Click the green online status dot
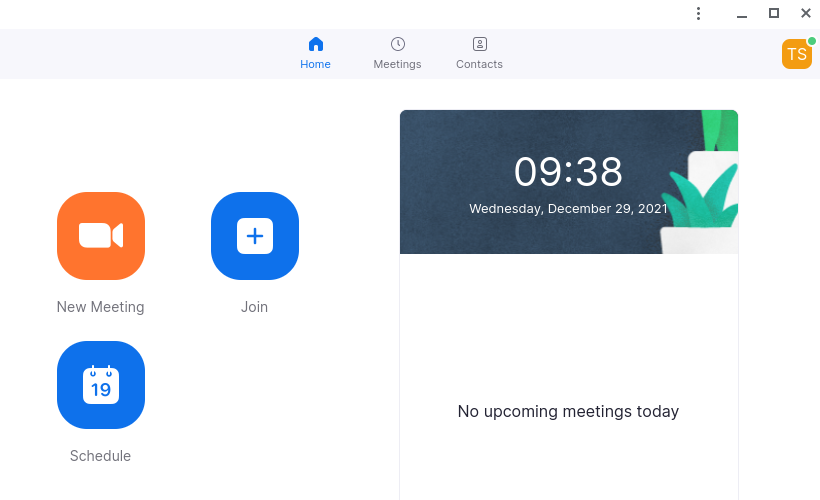 (812, 41)
